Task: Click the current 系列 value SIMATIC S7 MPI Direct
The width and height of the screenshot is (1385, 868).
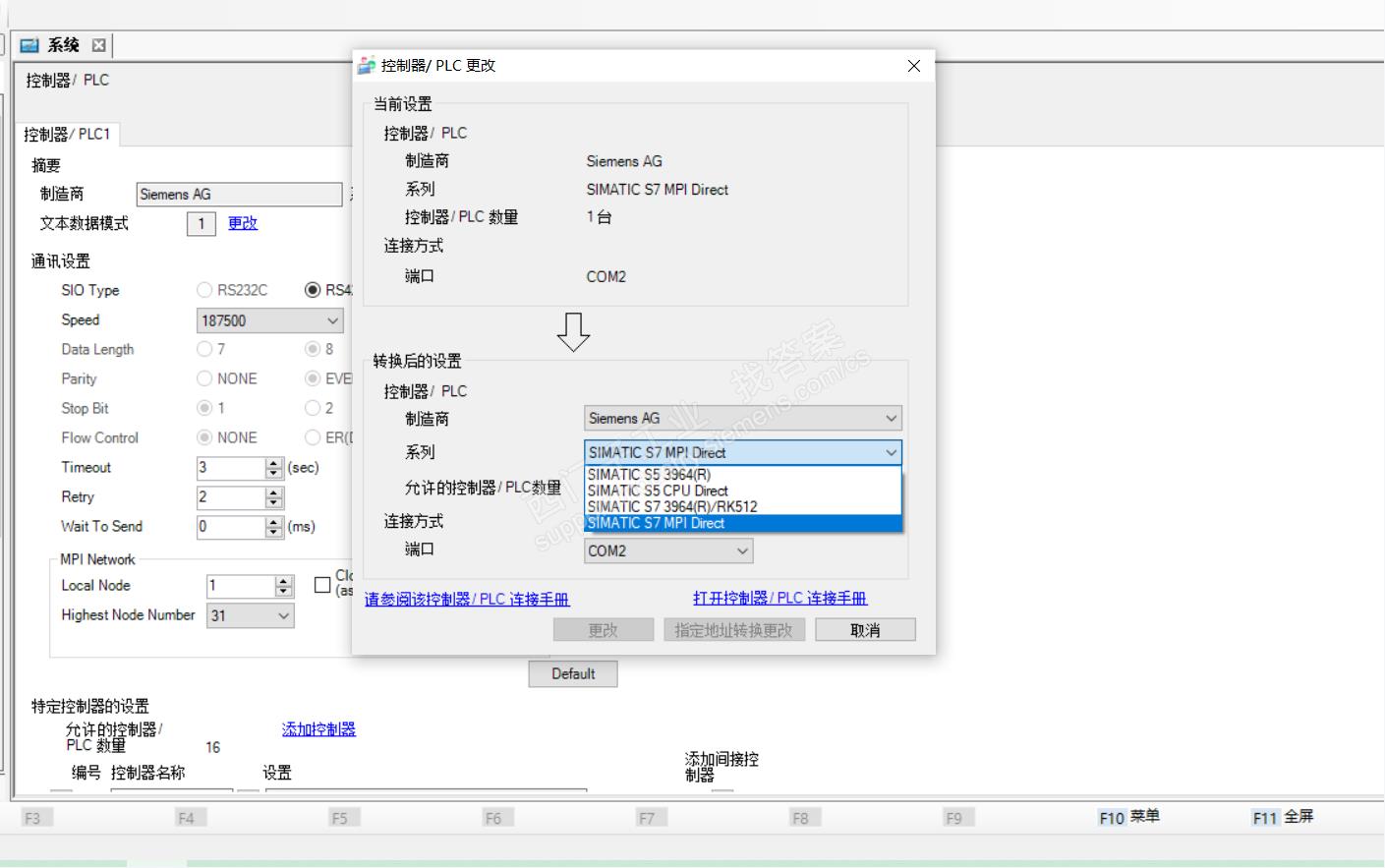Action: (x=658, y=190)
